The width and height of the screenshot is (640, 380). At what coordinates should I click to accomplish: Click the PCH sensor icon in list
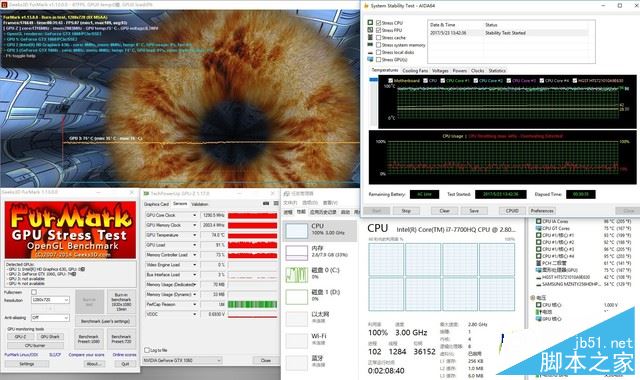(539, 263)
